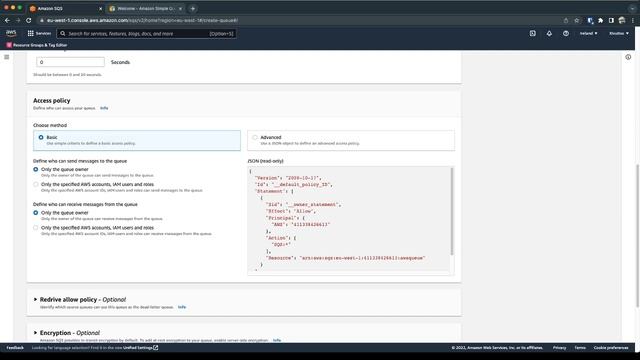Open the account name dropdown
Screen dimensions: 640x360
[619, 33]
